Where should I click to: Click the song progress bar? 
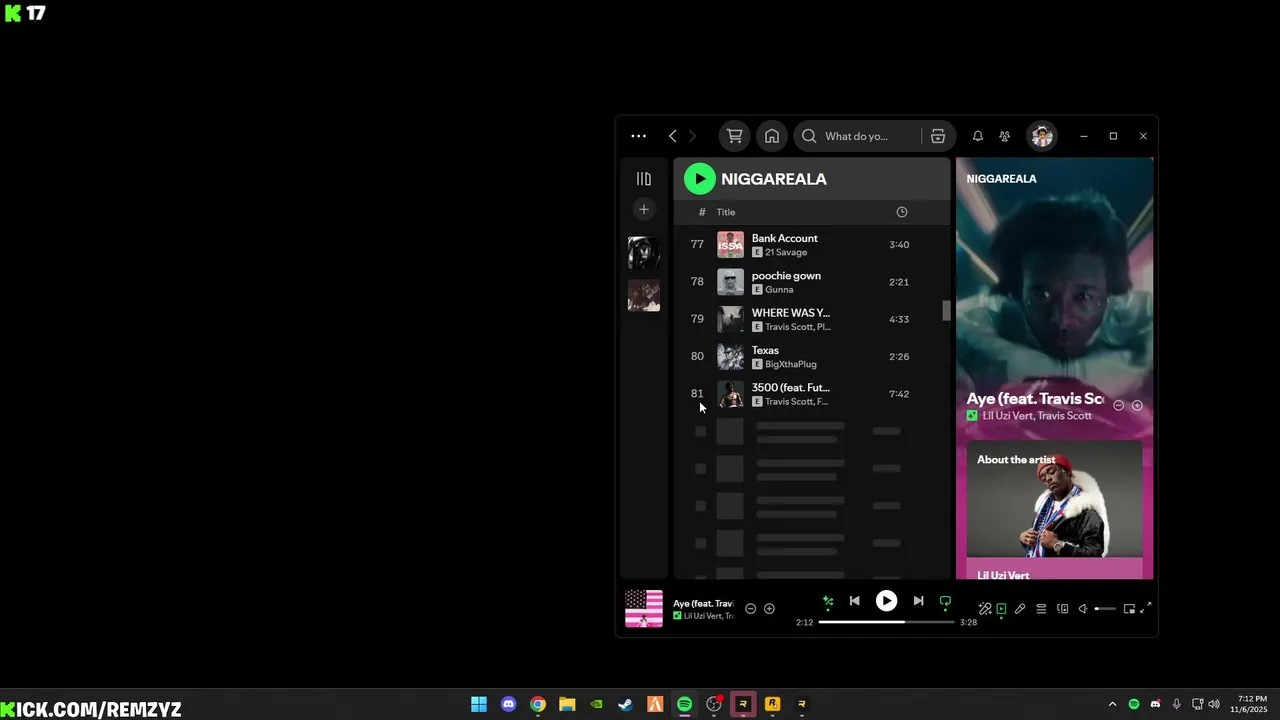click(x=886, y=622)
